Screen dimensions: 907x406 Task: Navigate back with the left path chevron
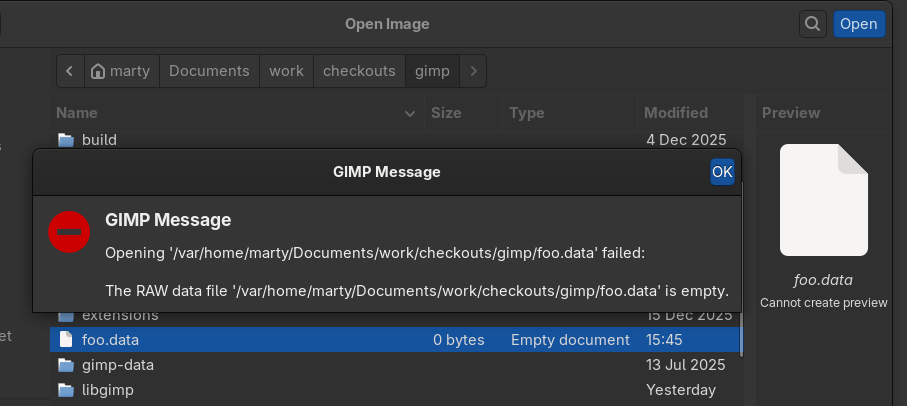tap(69, 71)
